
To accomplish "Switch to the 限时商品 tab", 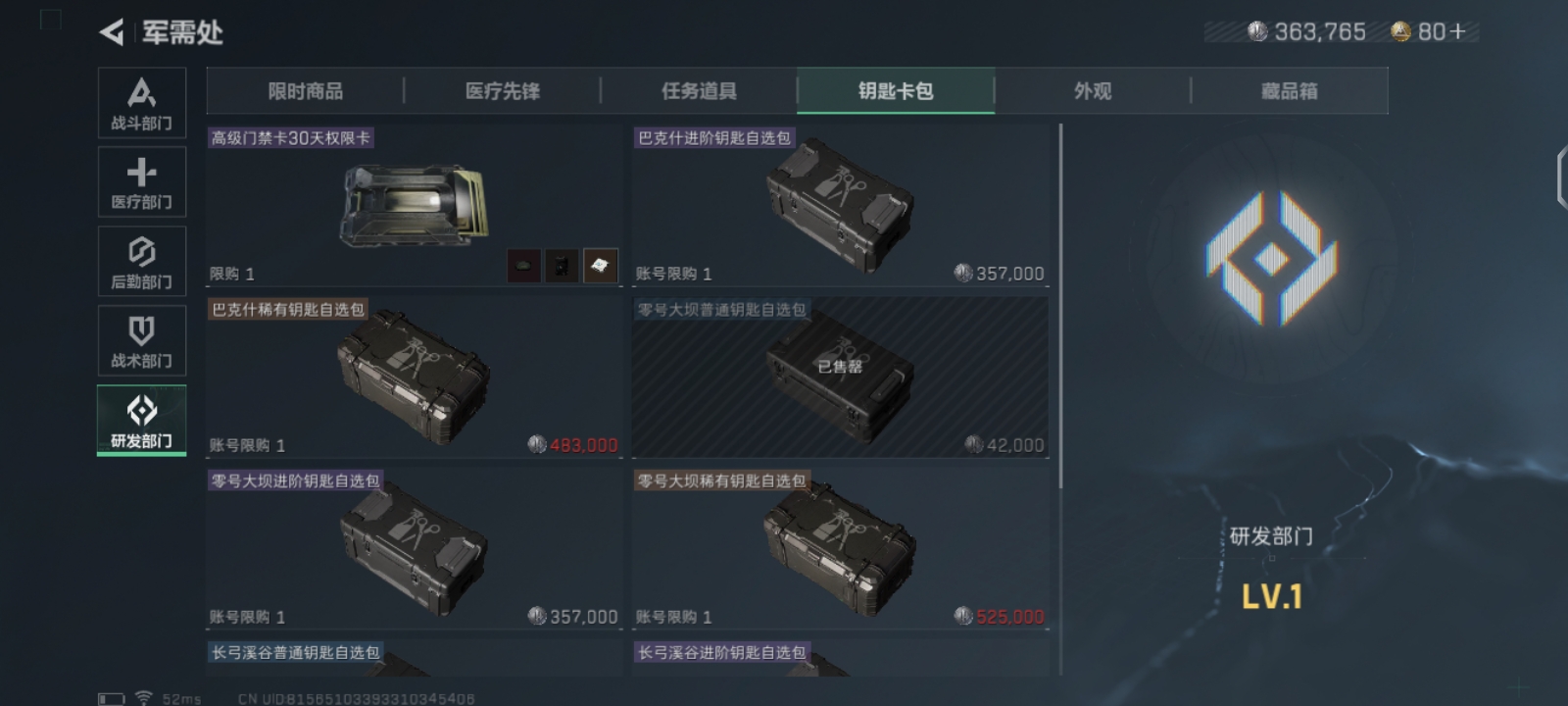I will pyautogui.click(x=305, y=91).
